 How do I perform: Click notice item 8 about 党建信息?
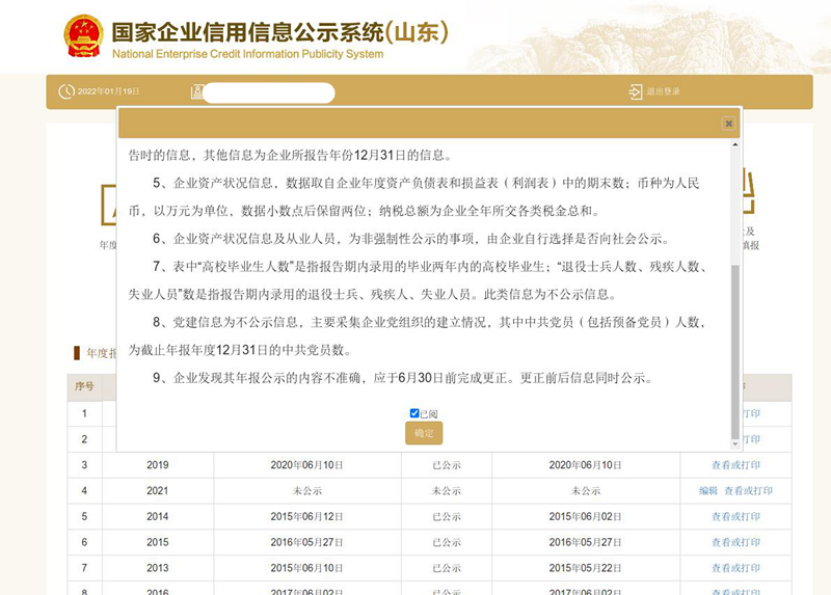pyautogui.click(x=418, y=336)
